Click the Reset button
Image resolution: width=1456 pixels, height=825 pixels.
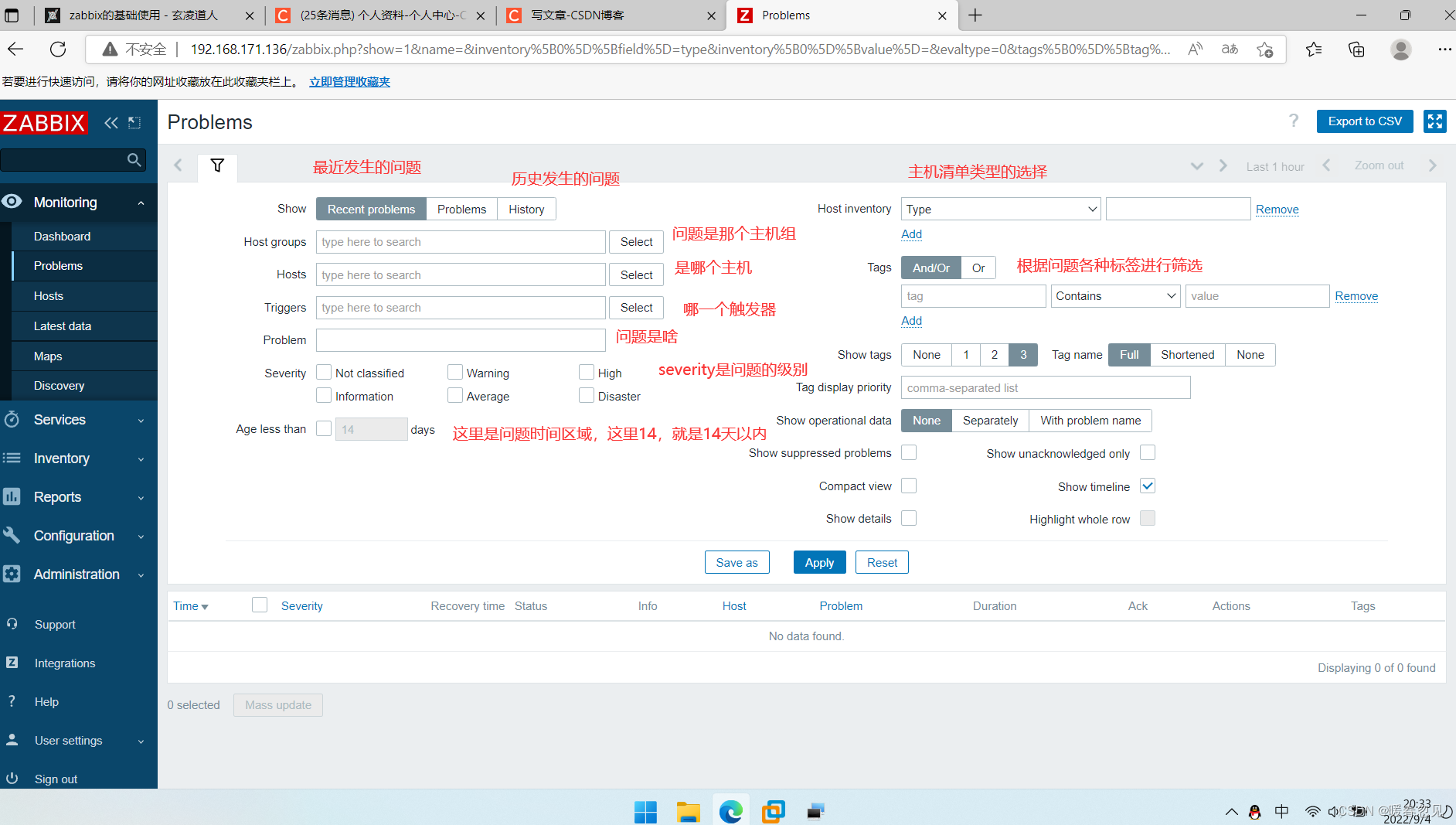click(x=882, y=562)
